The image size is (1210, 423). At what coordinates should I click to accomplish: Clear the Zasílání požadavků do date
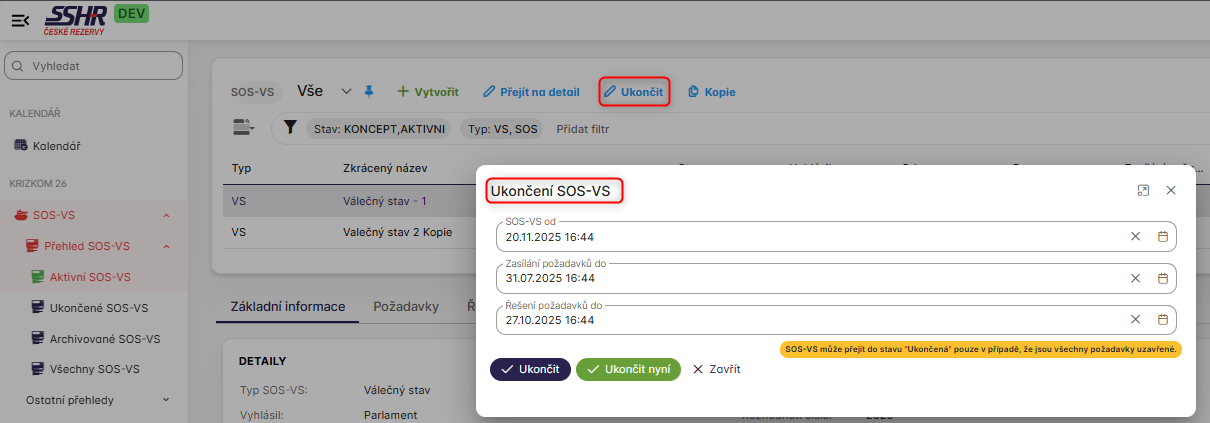(1135, 278)
